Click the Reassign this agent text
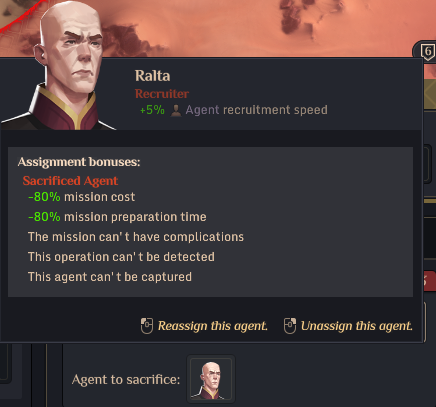Viewport: 436px width, 407px height. click(x=212, y=326)
